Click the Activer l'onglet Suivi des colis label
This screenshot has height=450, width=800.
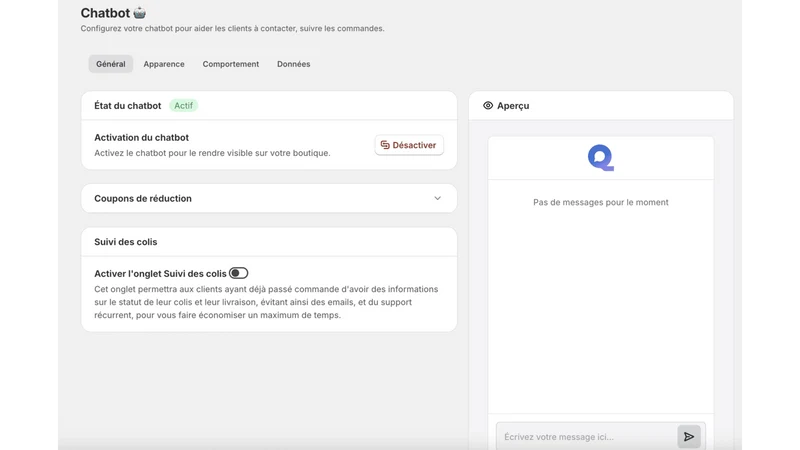click(160, 274)
